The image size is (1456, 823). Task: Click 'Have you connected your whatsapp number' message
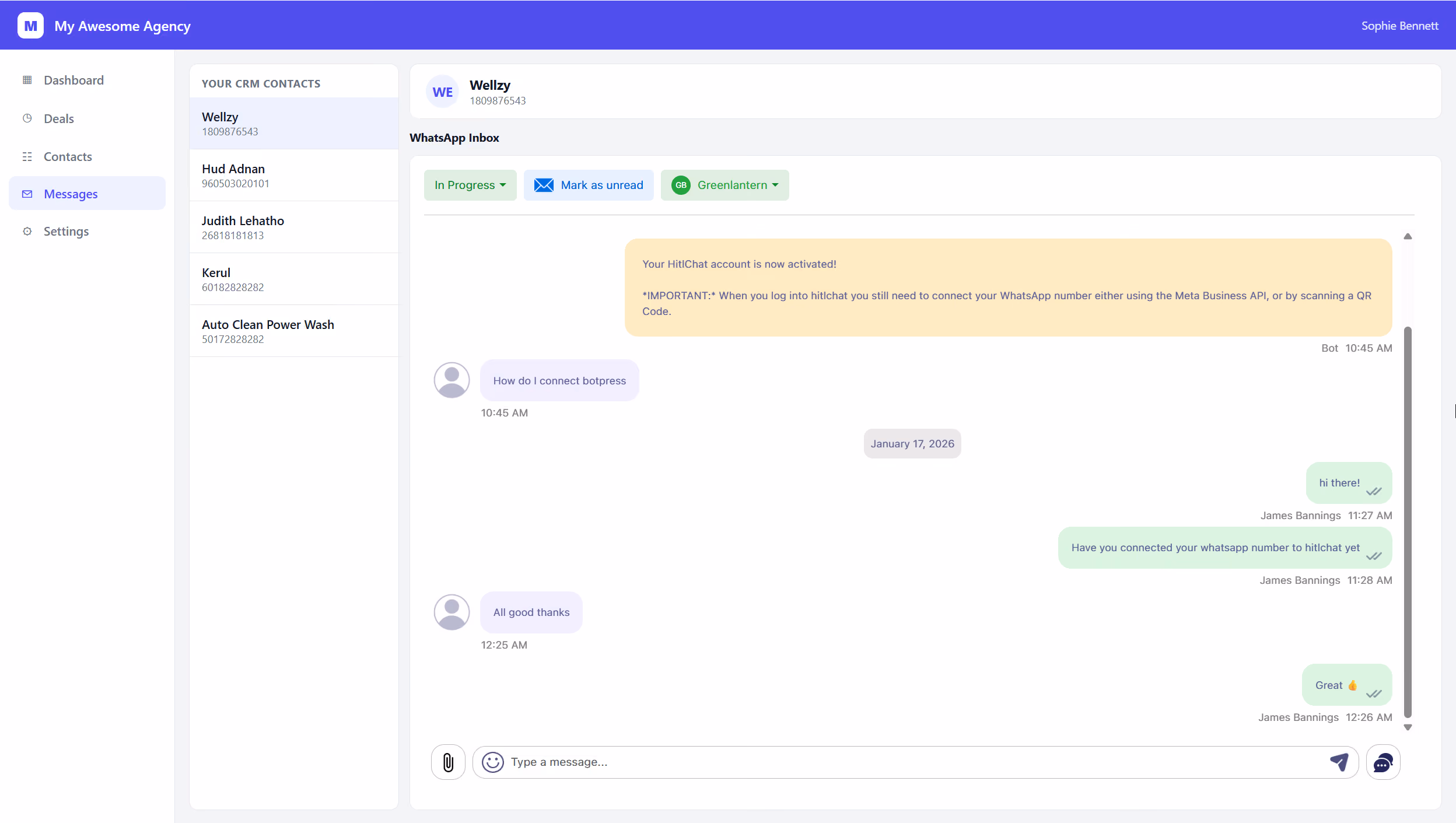point(1225,548)
